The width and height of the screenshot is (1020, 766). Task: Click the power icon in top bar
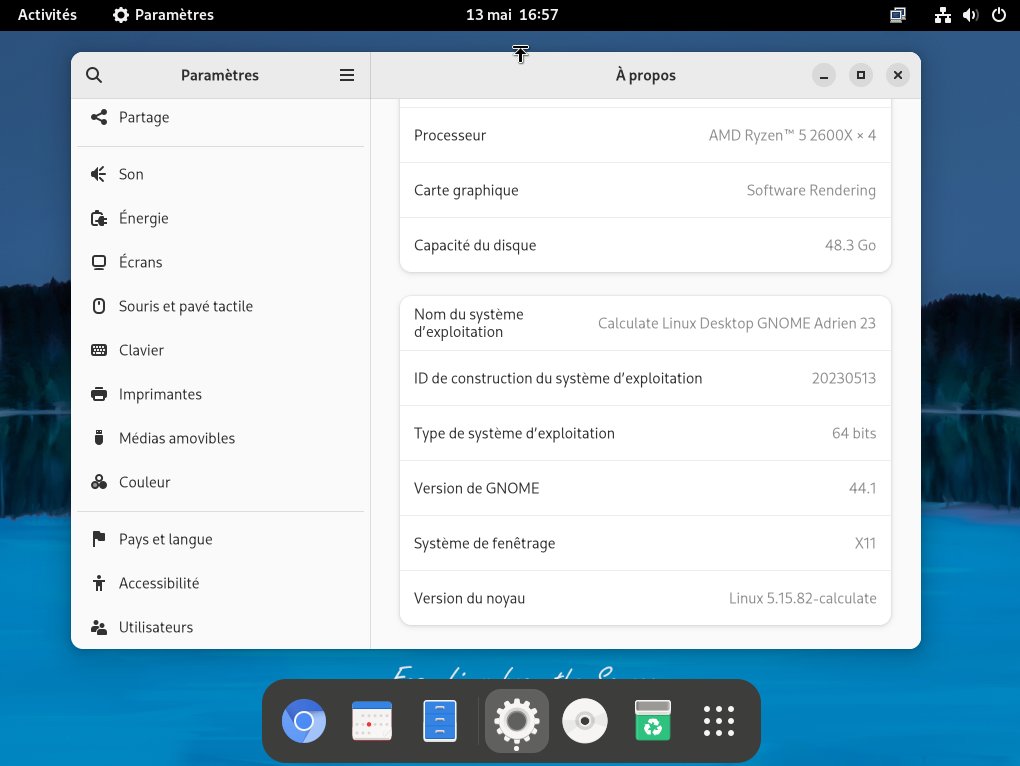999,15
